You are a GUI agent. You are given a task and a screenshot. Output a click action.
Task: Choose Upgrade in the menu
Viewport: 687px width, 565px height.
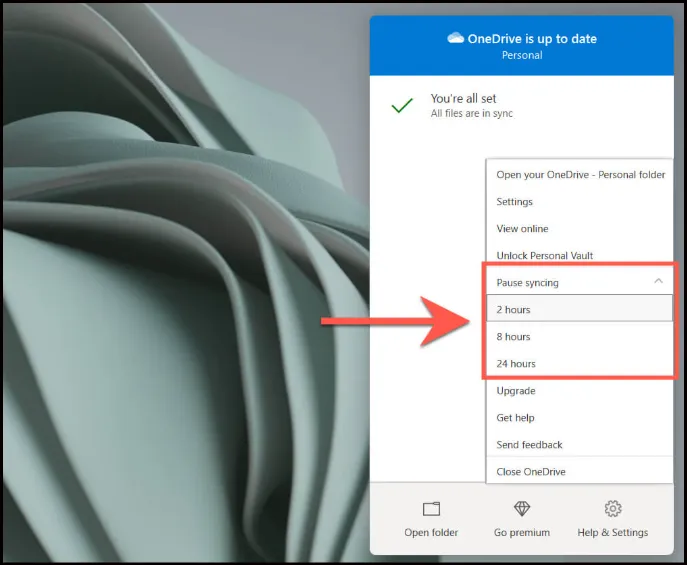580,391
